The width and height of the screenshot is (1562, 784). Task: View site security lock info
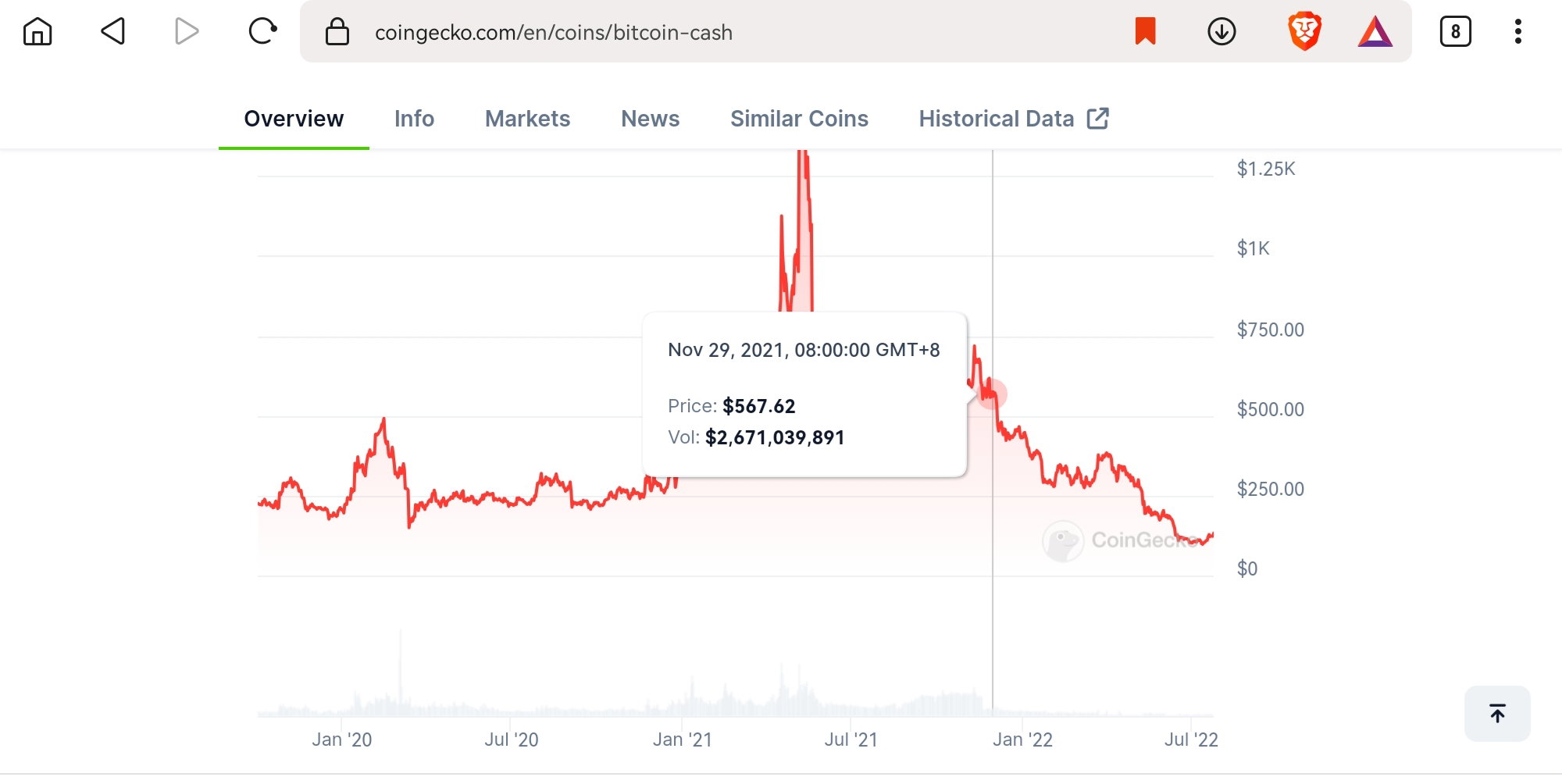[x=337, y=32]
